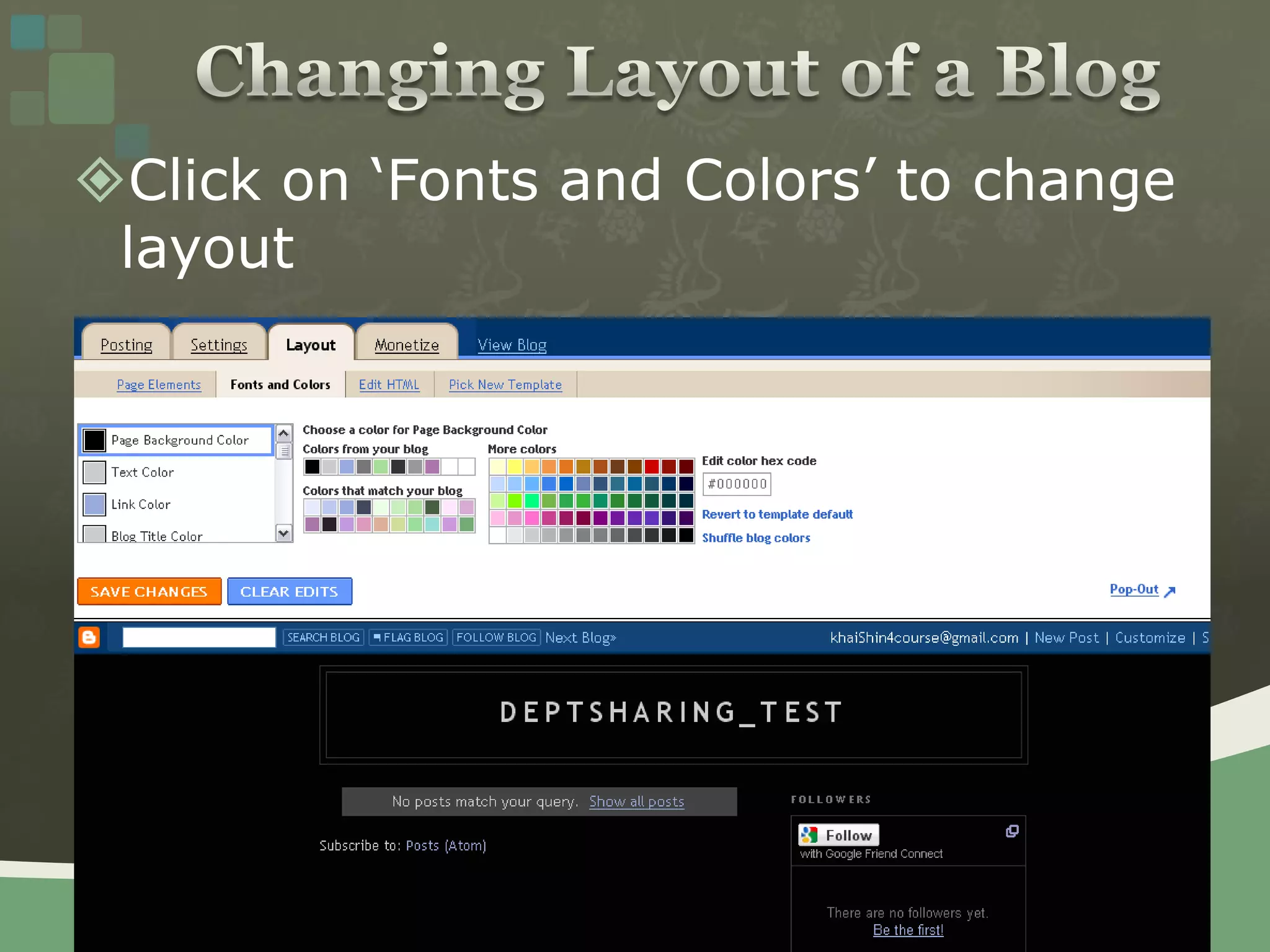Select Link Color list item
The height and width of the screenshot is (952, 1270).
point(176,505)
